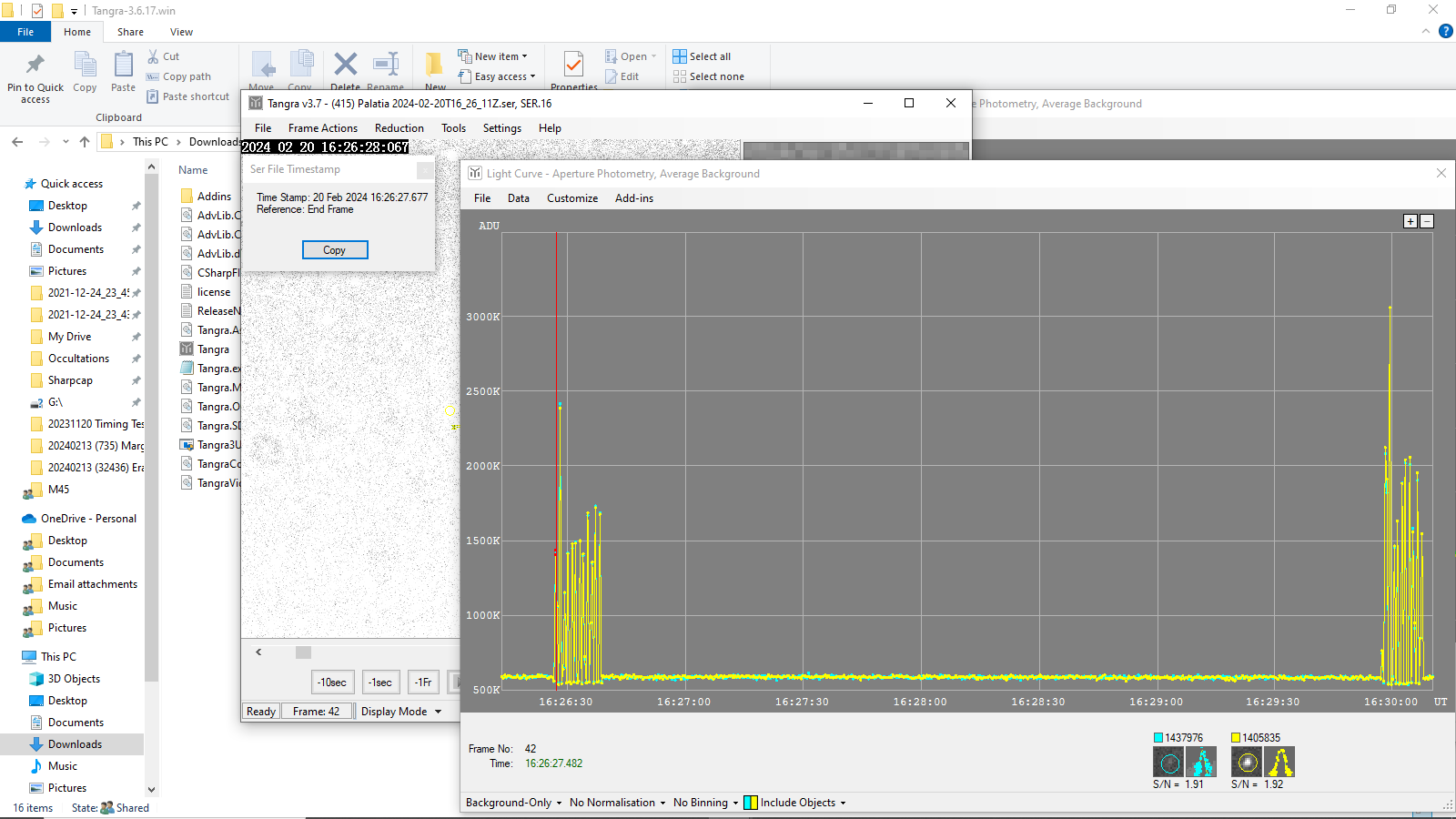The height and width of the screenshot is (819, 1456).
Task: Select 3D Objects under This PC
Action: point(74,679)
